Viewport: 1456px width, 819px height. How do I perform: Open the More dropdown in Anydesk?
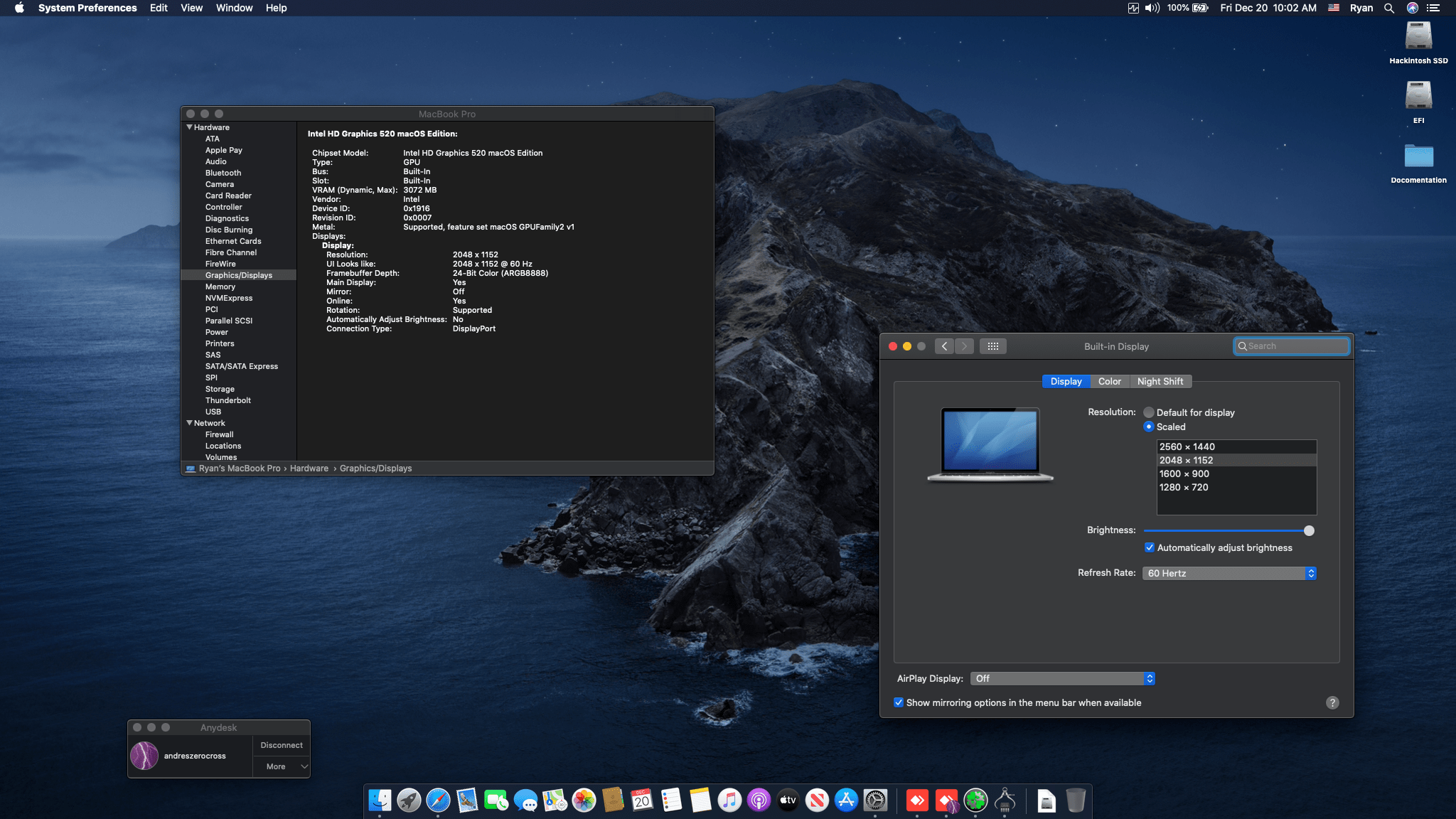click(282, 766)
